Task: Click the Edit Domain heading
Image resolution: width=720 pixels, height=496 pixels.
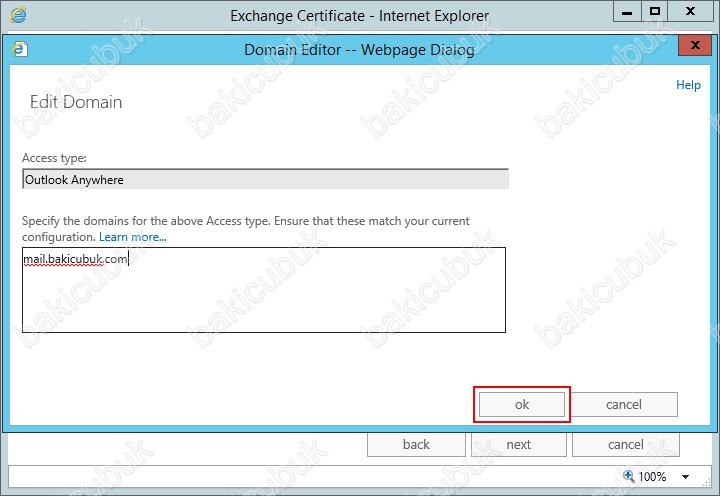Action: click(76, 102)
